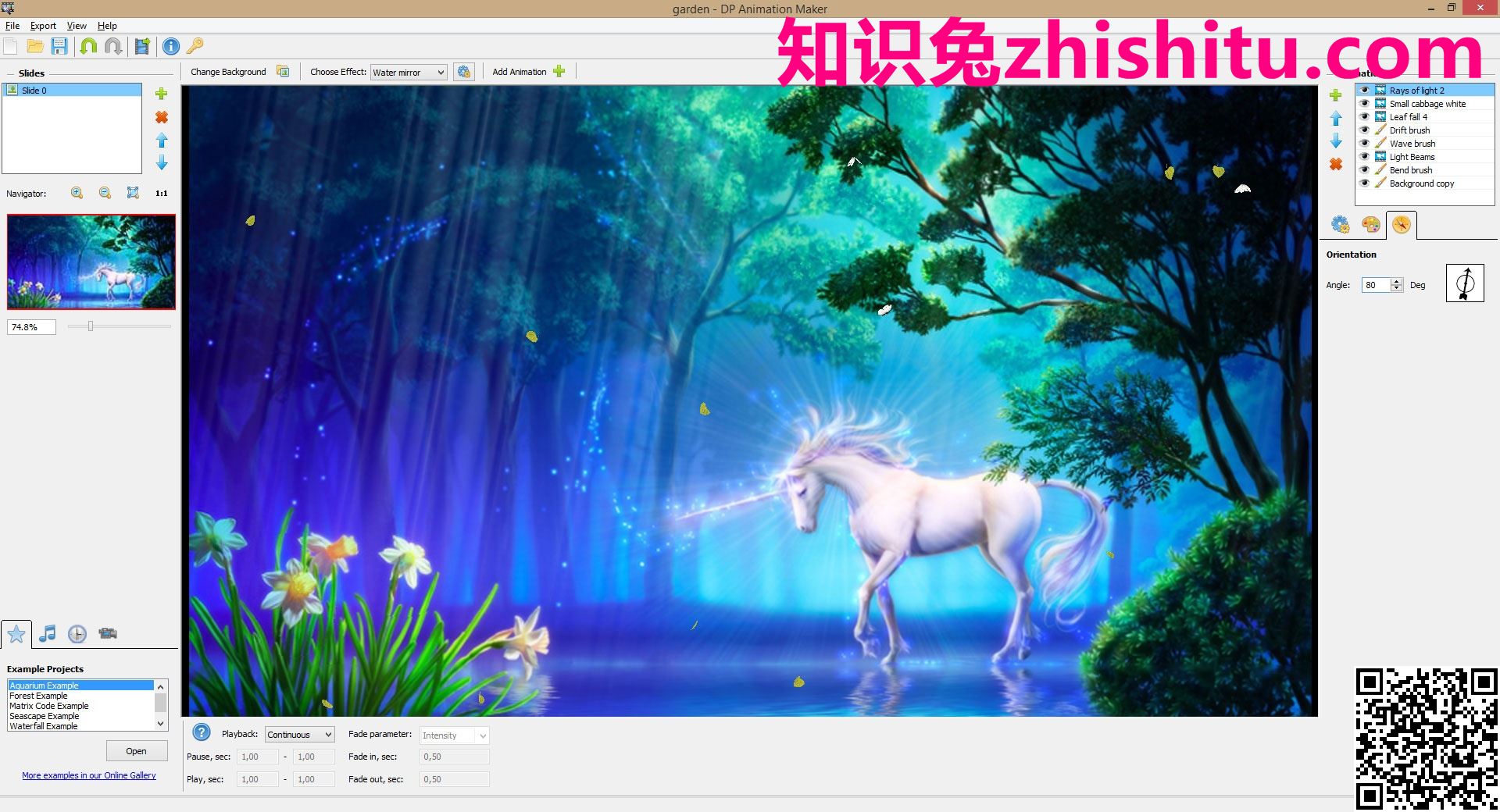1500x812 pixels.
Task: Switch to the gear settings tab
Action: tap(1341, 225)
